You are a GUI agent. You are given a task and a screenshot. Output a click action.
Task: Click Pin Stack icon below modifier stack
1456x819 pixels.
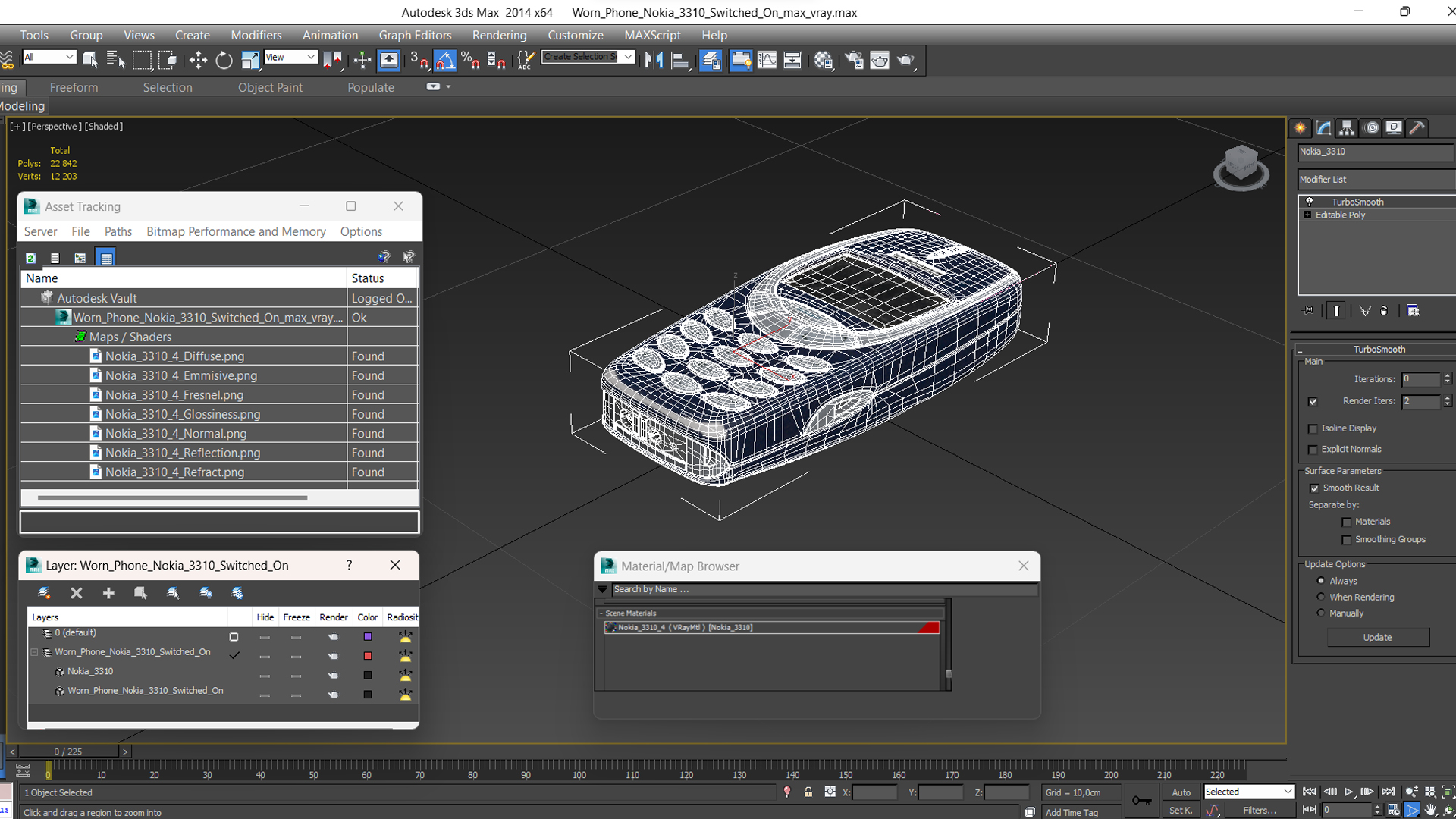(x=1308, y=310)
